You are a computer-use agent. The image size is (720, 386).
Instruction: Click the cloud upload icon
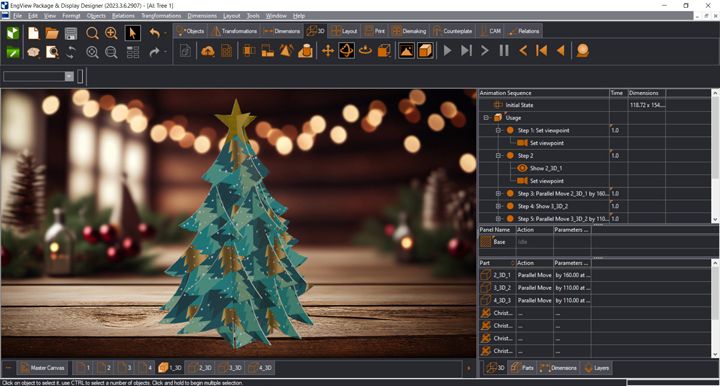pos(208,50)
